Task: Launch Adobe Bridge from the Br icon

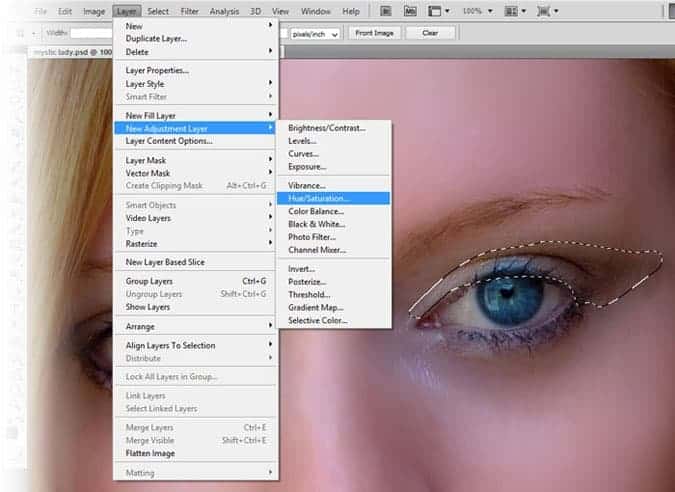Action: (386, 11)
